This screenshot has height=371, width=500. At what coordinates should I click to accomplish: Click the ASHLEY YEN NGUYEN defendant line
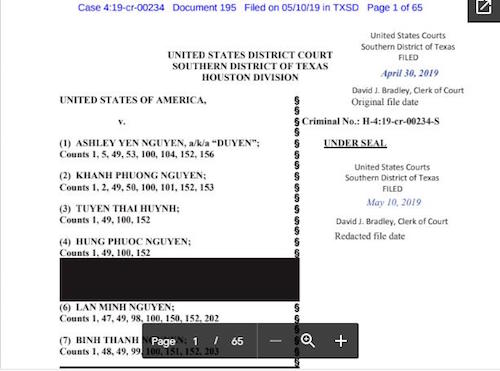click(160, 143)
